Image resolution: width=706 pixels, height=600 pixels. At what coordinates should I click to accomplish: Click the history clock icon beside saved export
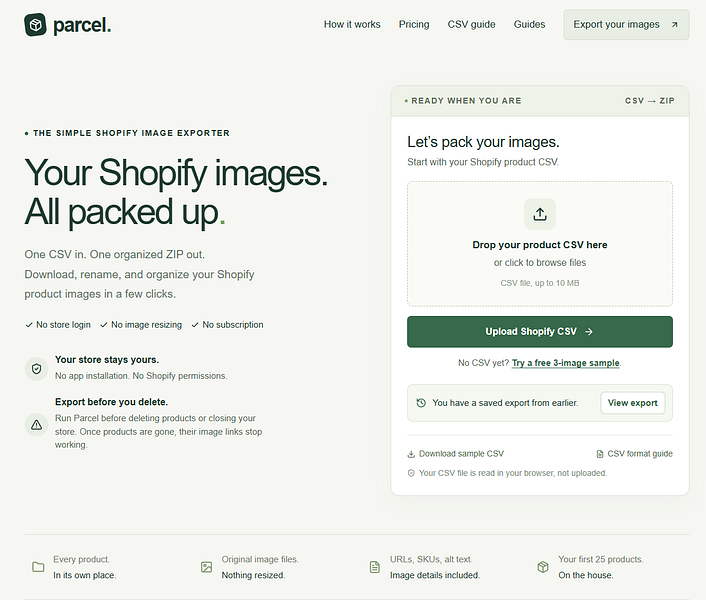(421, 403)
